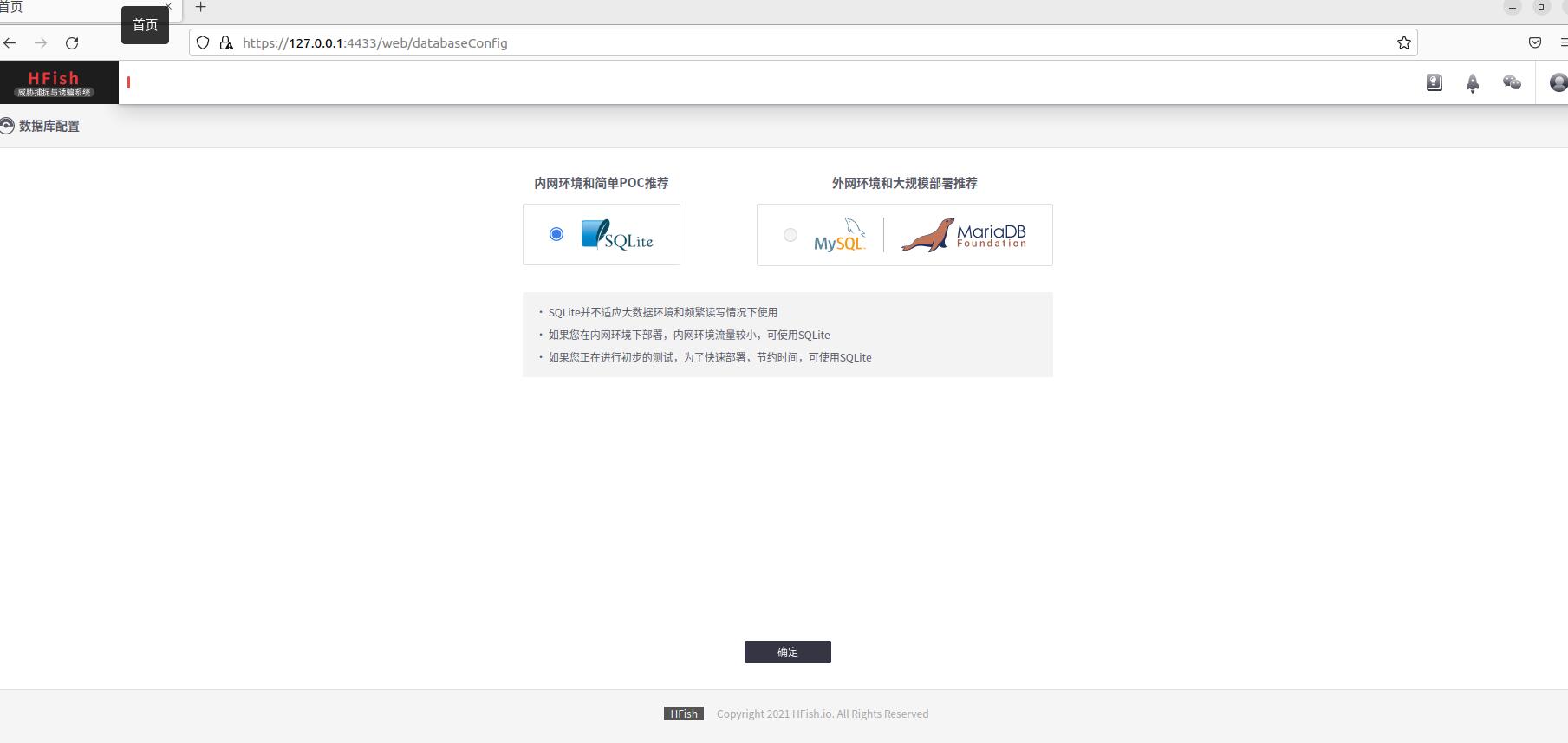This screenshot has height=743, width=1568.
Task: Click the 确定 confirm button
Action: click(787, 652)
